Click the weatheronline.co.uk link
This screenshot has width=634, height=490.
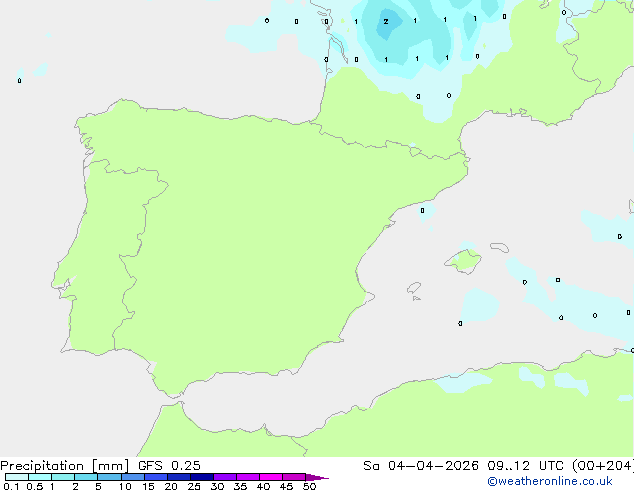click(550, 481)
